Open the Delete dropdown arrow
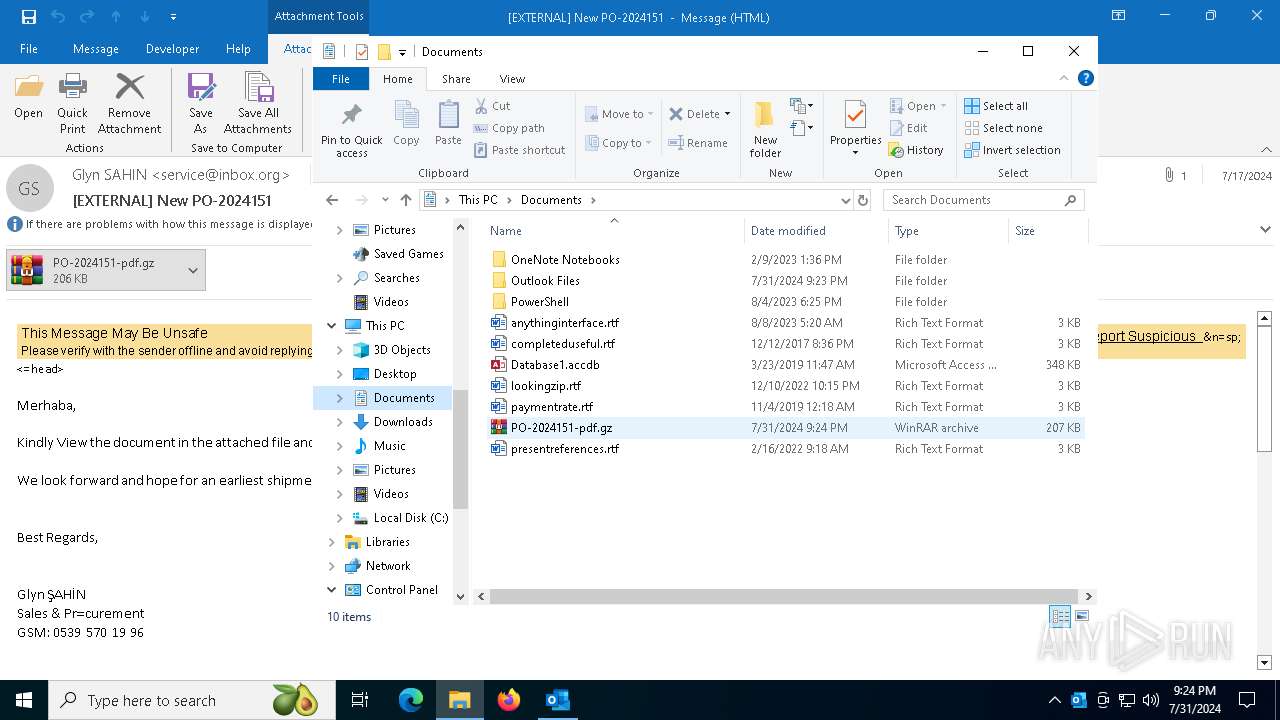This screenshot has height=720, width=1280. pos(727,114)
